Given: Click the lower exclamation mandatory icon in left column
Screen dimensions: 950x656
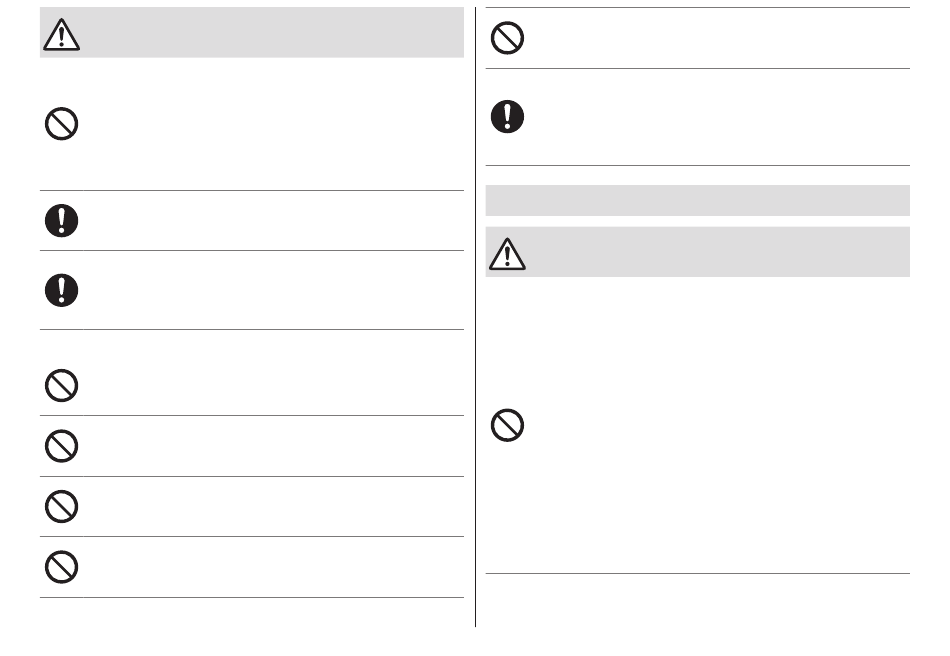Looking at the screenshot, I should (61, 290).
